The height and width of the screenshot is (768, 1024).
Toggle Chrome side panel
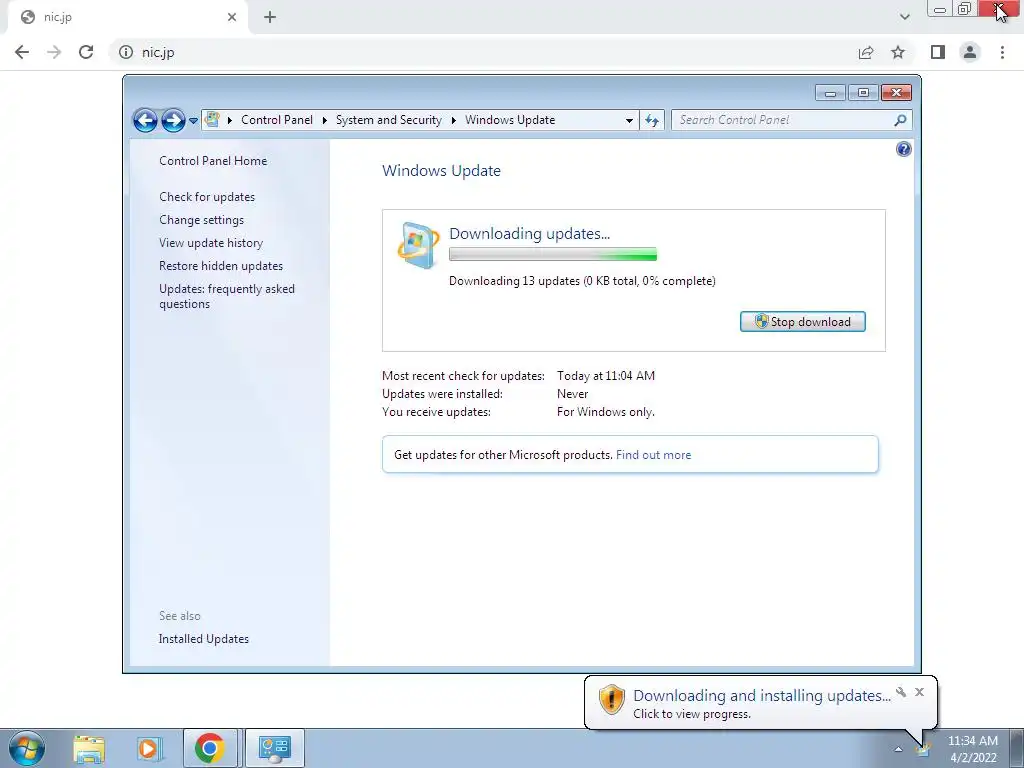938,52
